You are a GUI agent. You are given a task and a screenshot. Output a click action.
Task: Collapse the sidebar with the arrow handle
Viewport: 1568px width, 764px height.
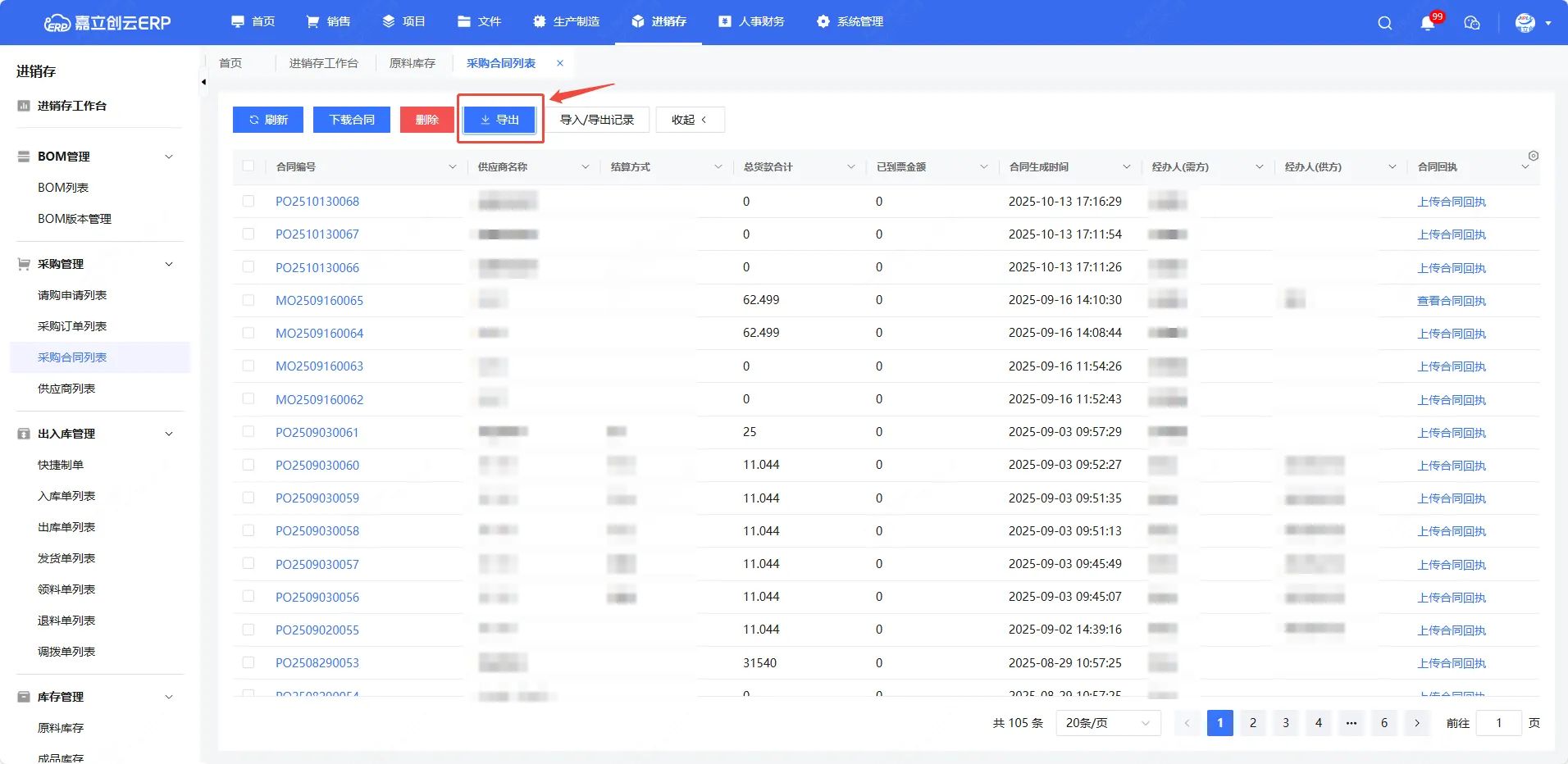click(203, 82)
